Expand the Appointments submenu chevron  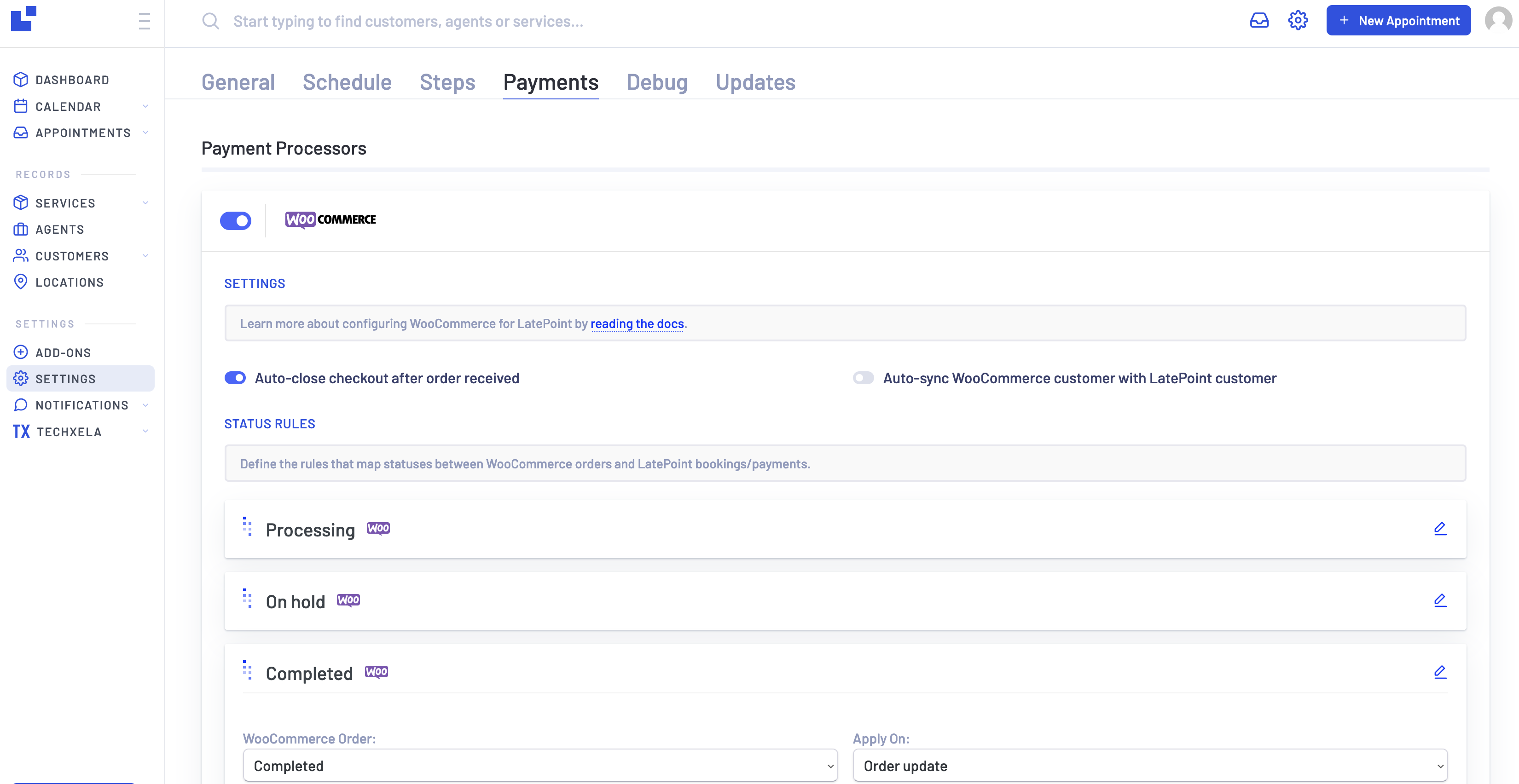(145, 133)
